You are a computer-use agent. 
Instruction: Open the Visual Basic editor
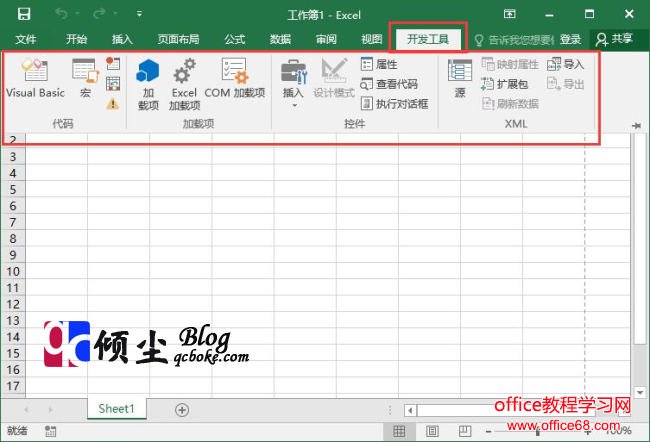(35, 78)
